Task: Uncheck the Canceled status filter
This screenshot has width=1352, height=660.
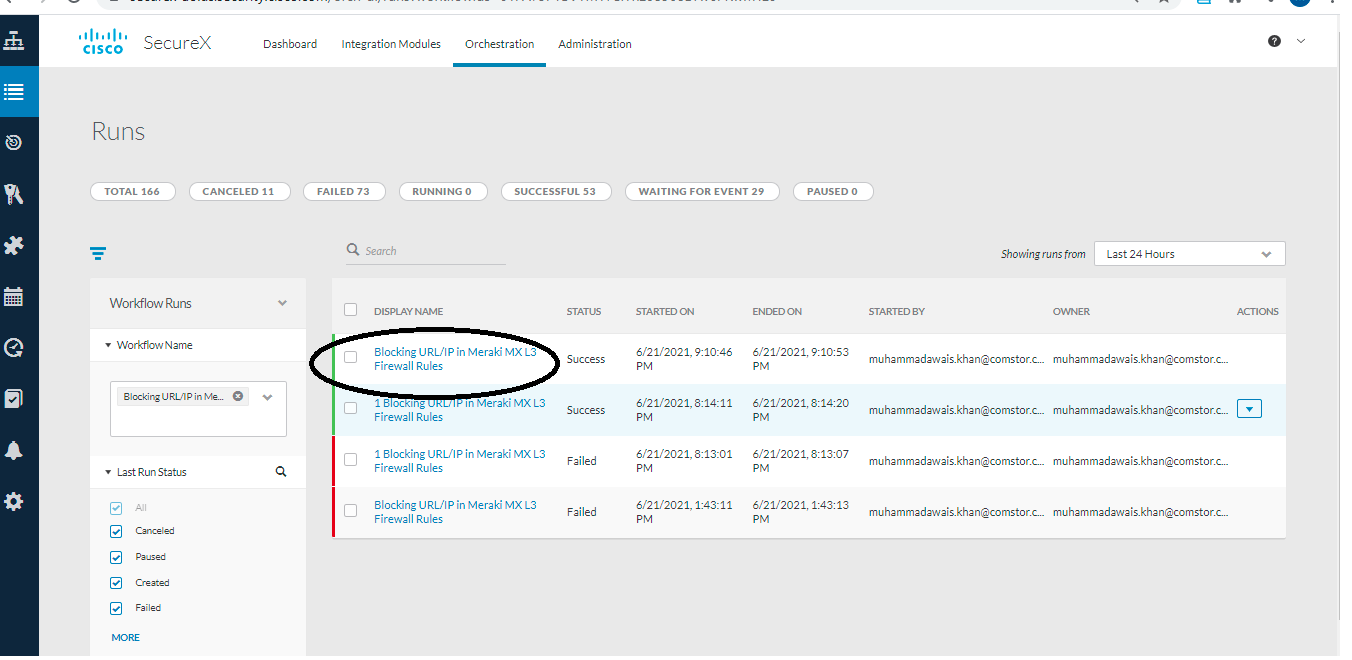Action: (116, 531)
